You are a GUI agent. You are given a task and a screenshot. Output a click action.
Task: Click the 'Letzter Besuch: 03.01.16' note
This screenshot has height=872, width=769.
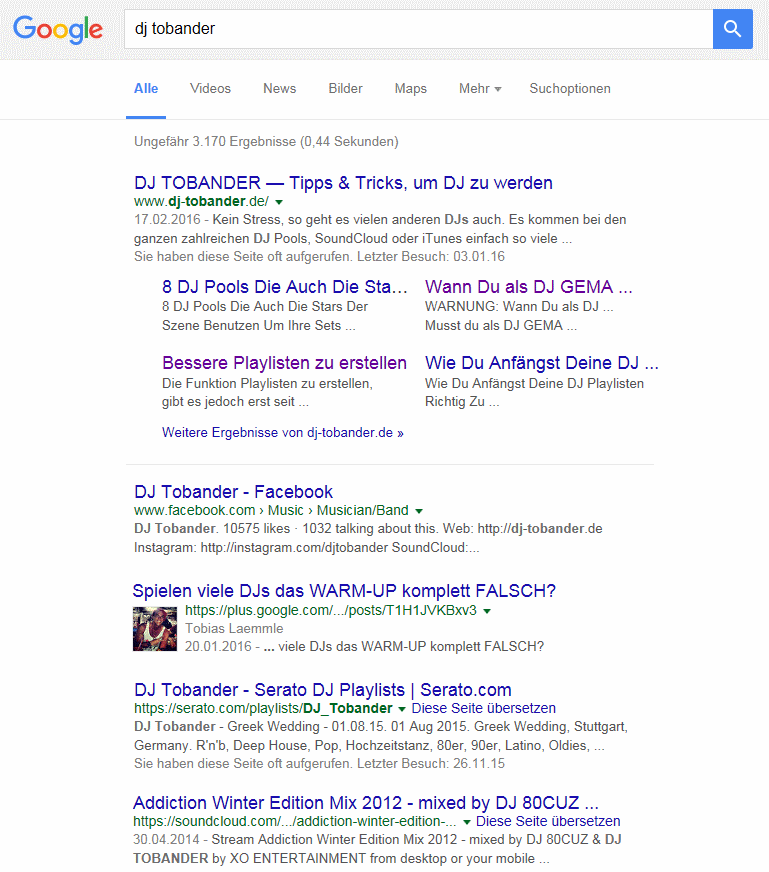(x=431, y=256)
